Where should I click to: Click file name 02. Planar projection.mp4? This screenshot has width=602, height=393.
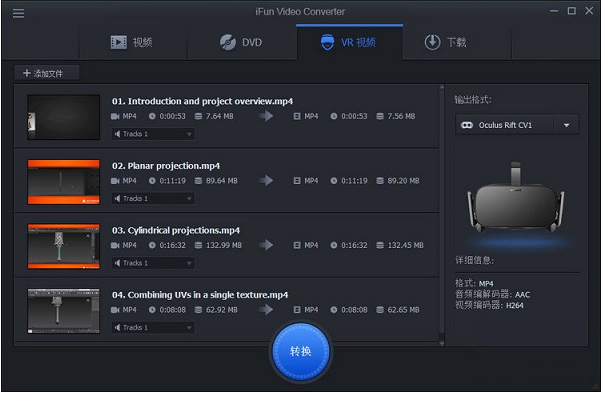pyautogui.click(x=166, y=166)
